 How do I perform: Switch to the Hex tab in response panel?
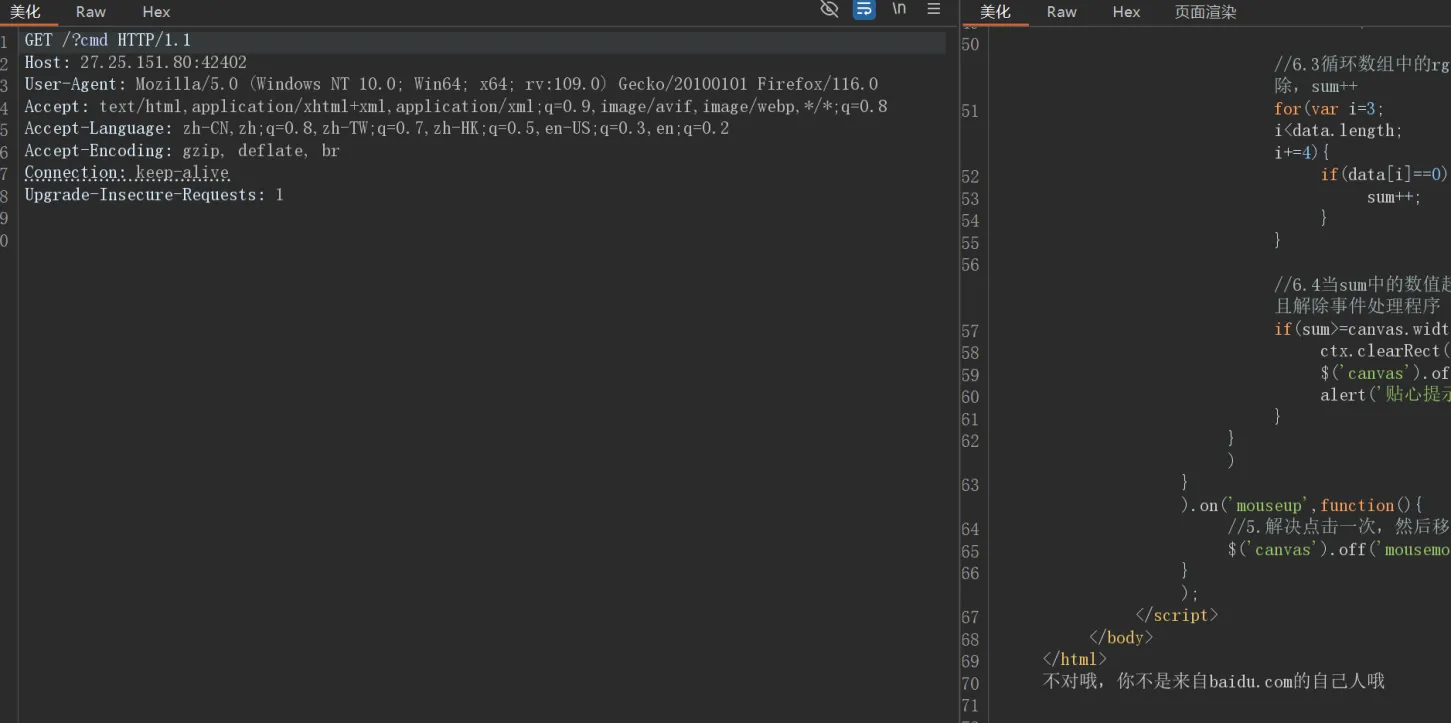(1126, 12)
